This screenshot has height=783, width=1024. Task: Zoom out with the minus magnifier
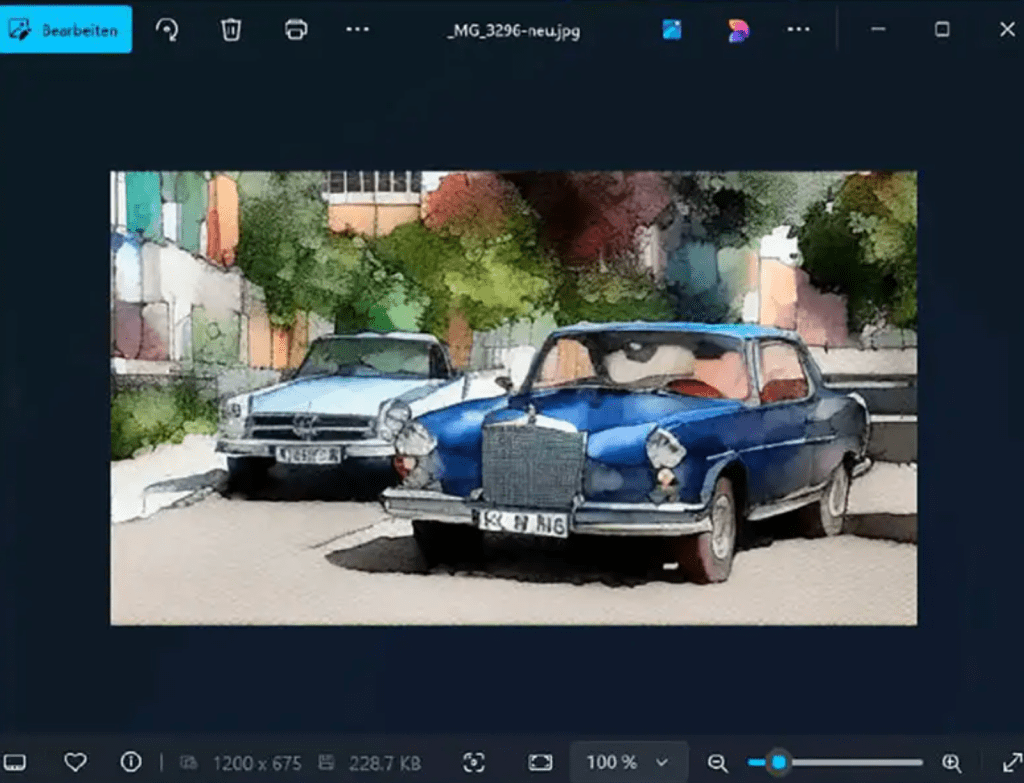[717, 763]
